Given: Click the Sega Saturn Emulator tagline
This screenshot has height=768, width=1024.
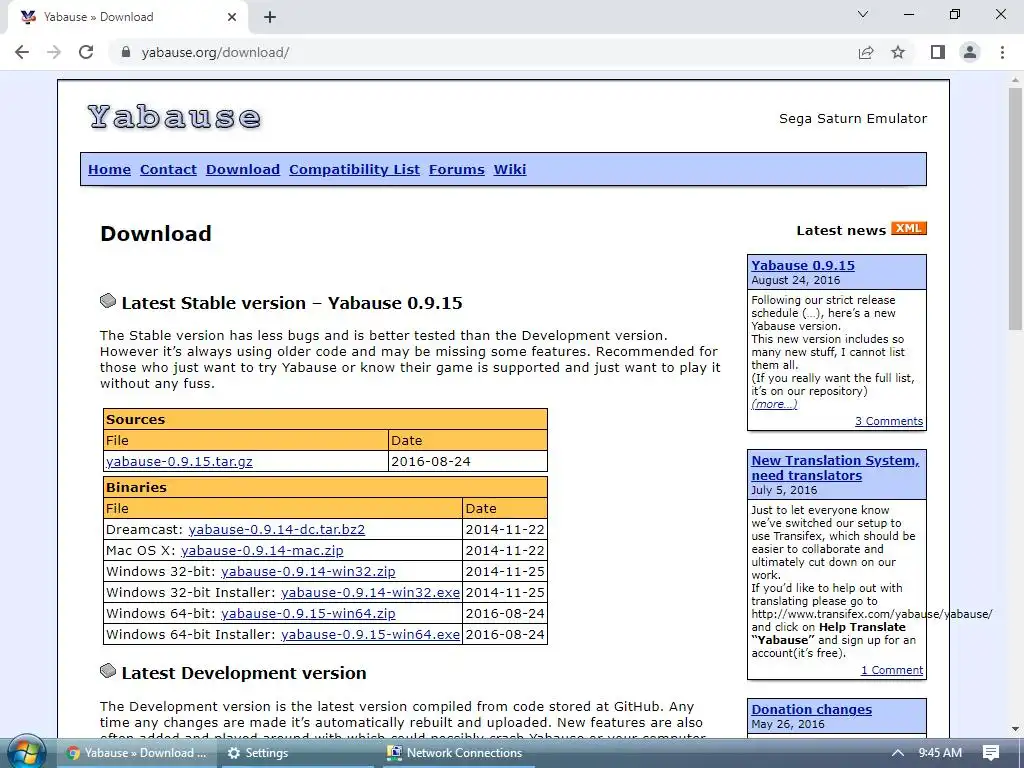Looking at the screenshot, I should click(853, 118).
